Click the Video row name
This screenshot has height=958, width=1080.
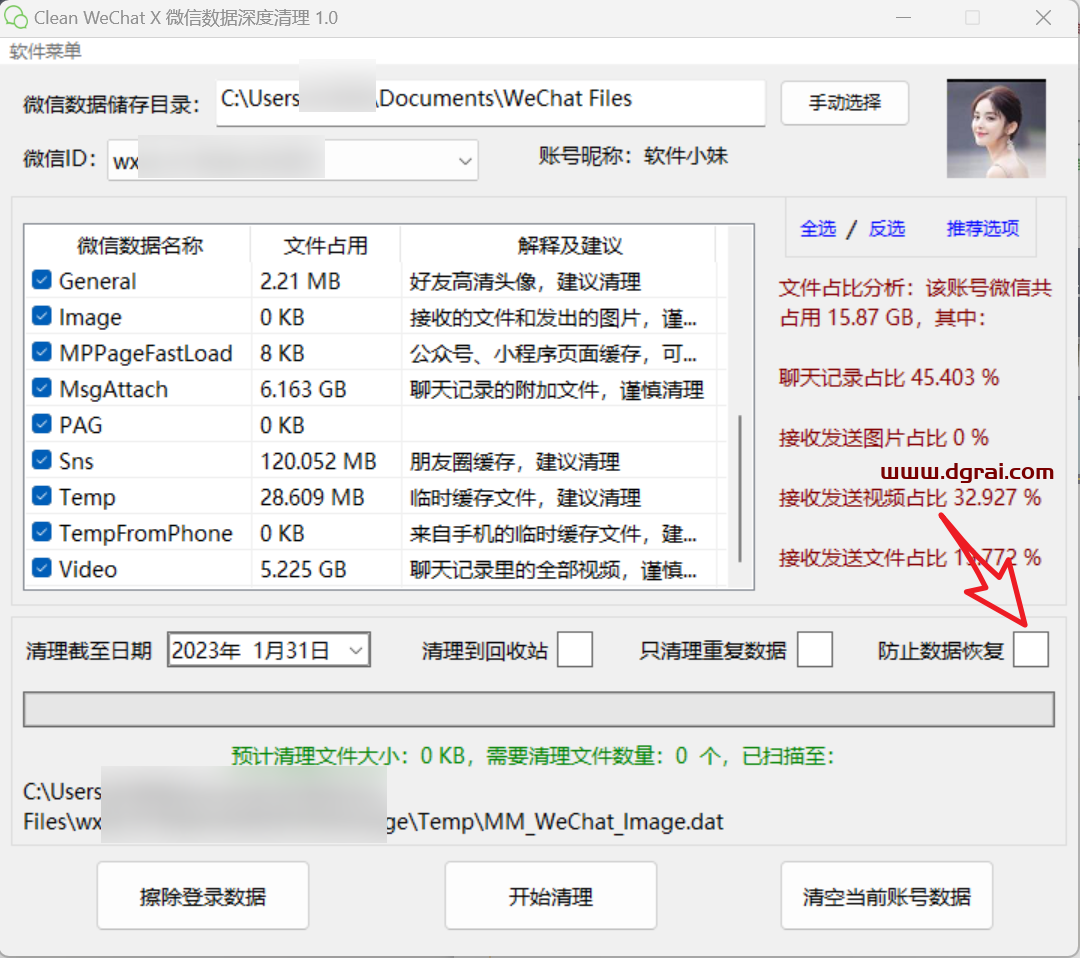coord(88,570)
